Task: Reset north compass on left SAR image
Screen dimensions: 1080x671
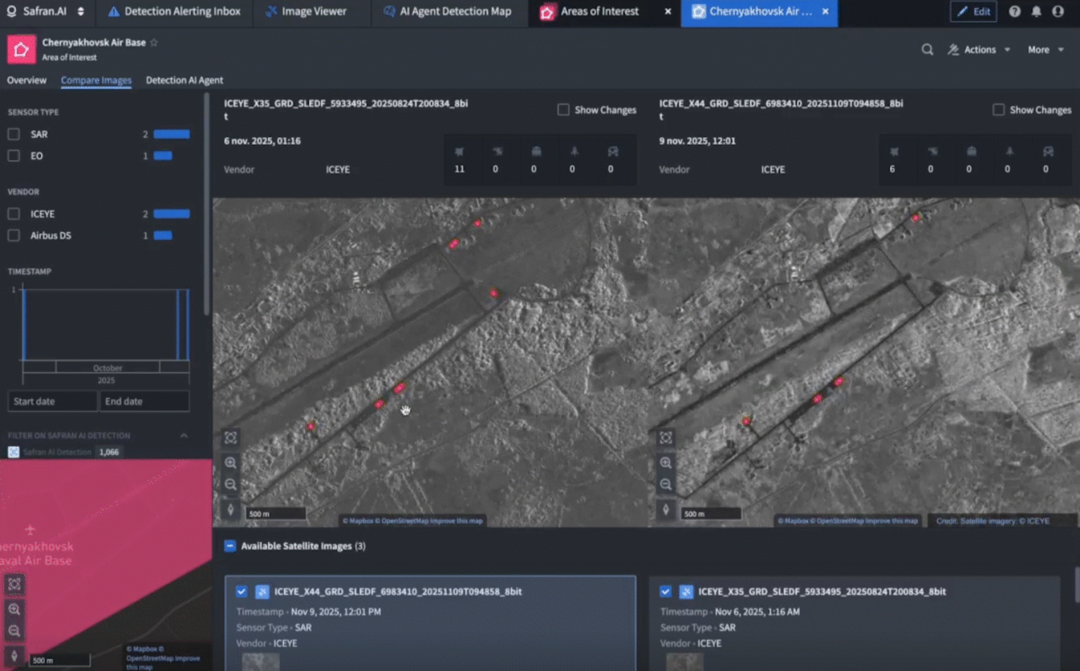Action: (x=231, y=510)
